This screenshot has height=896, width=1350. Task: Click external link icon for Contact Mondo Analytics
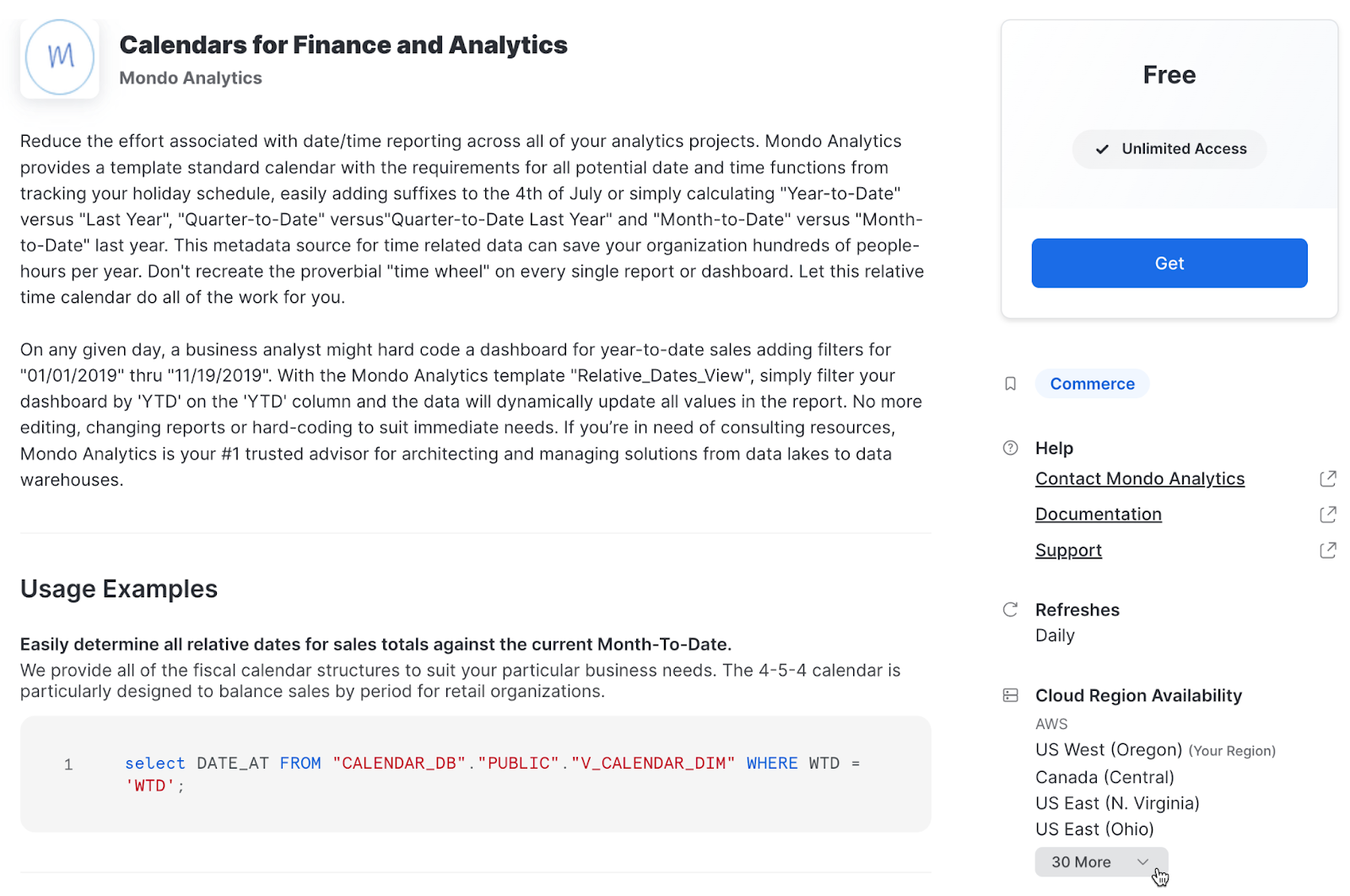point(1327,479)
